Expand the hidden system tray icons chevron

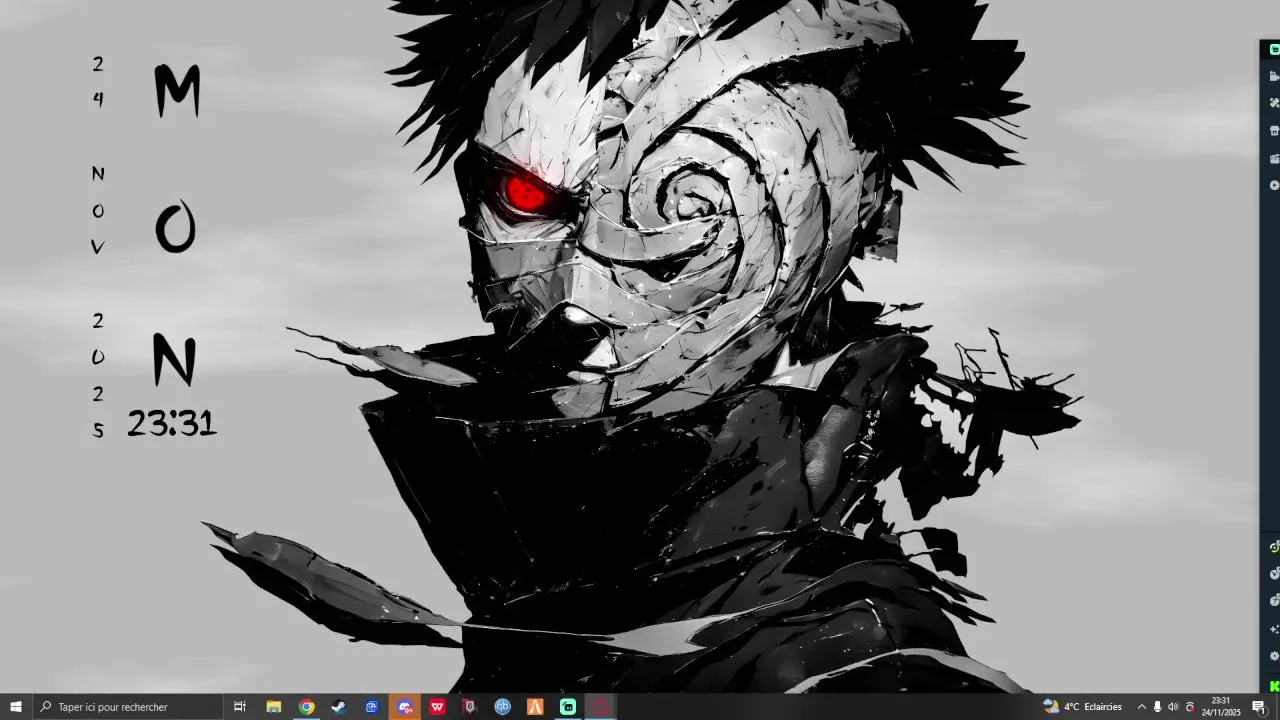coord(1142,707)
